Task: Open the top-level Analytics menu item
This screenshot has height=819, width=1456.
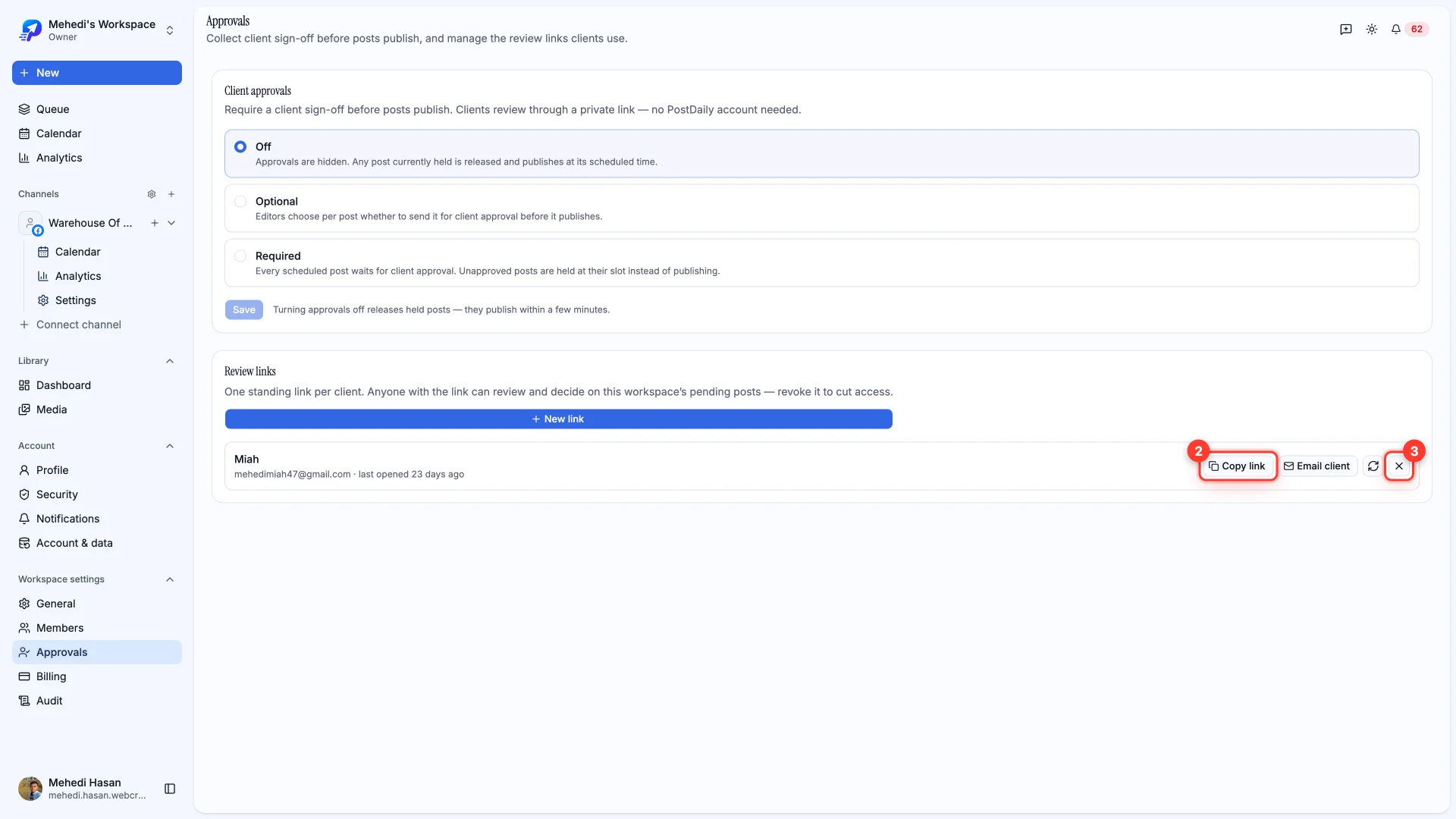Action: [x=97, y=158]
